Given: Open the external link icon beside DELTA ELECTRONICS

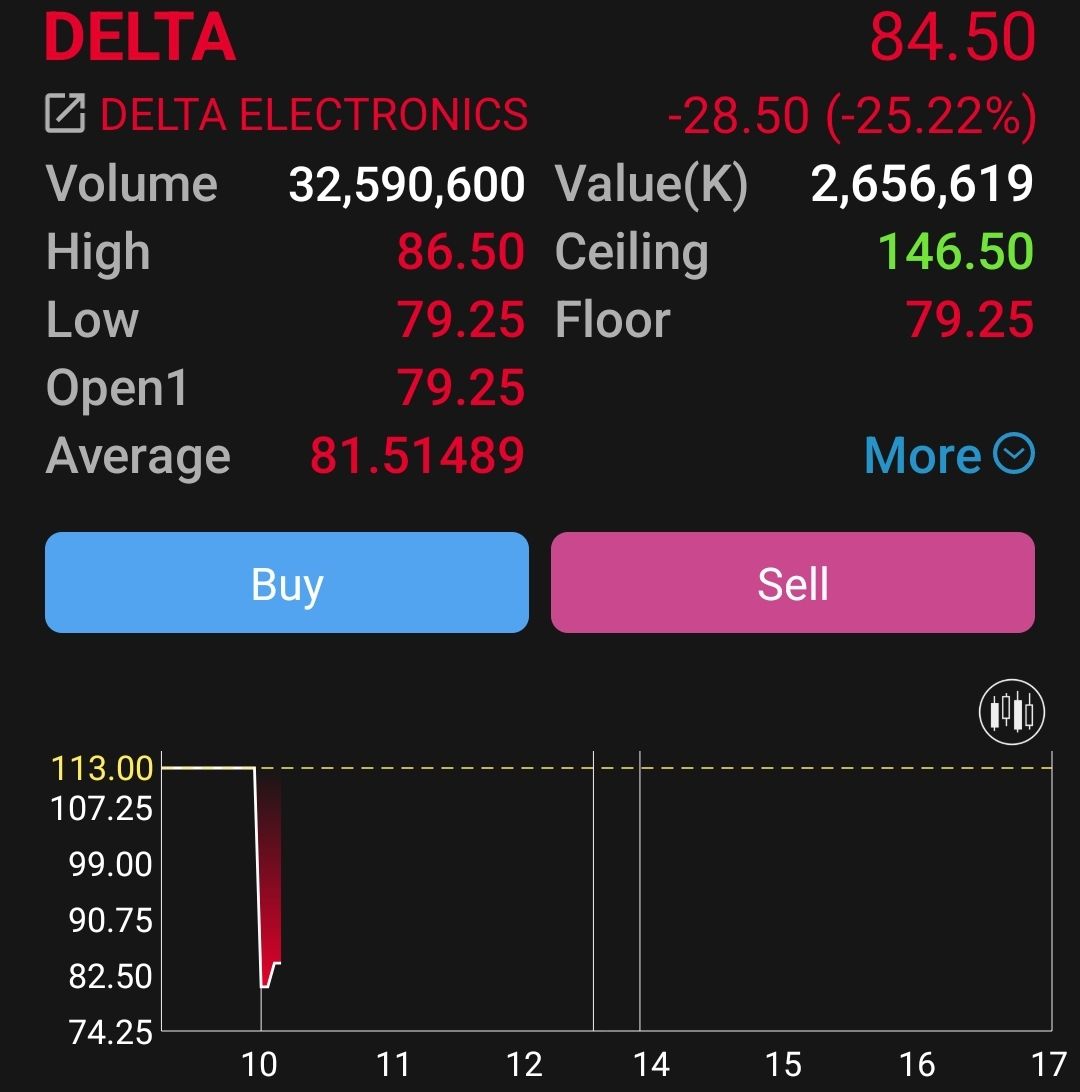Looking at the screenshot, I should click(65, 113).
